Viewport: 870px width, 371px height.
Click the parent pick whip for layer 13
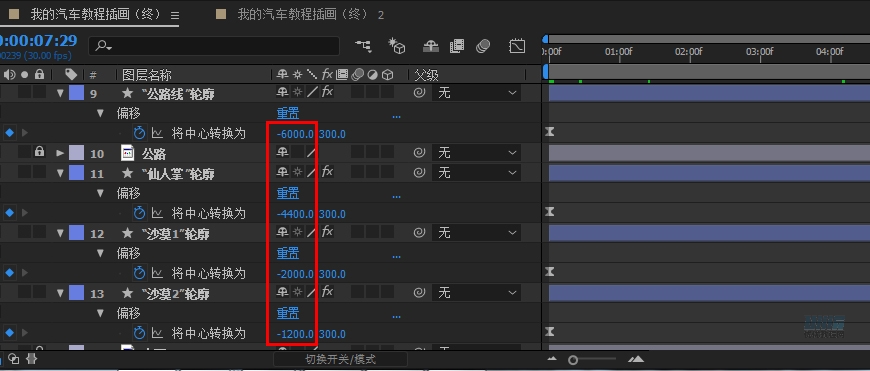coord(419,293)
